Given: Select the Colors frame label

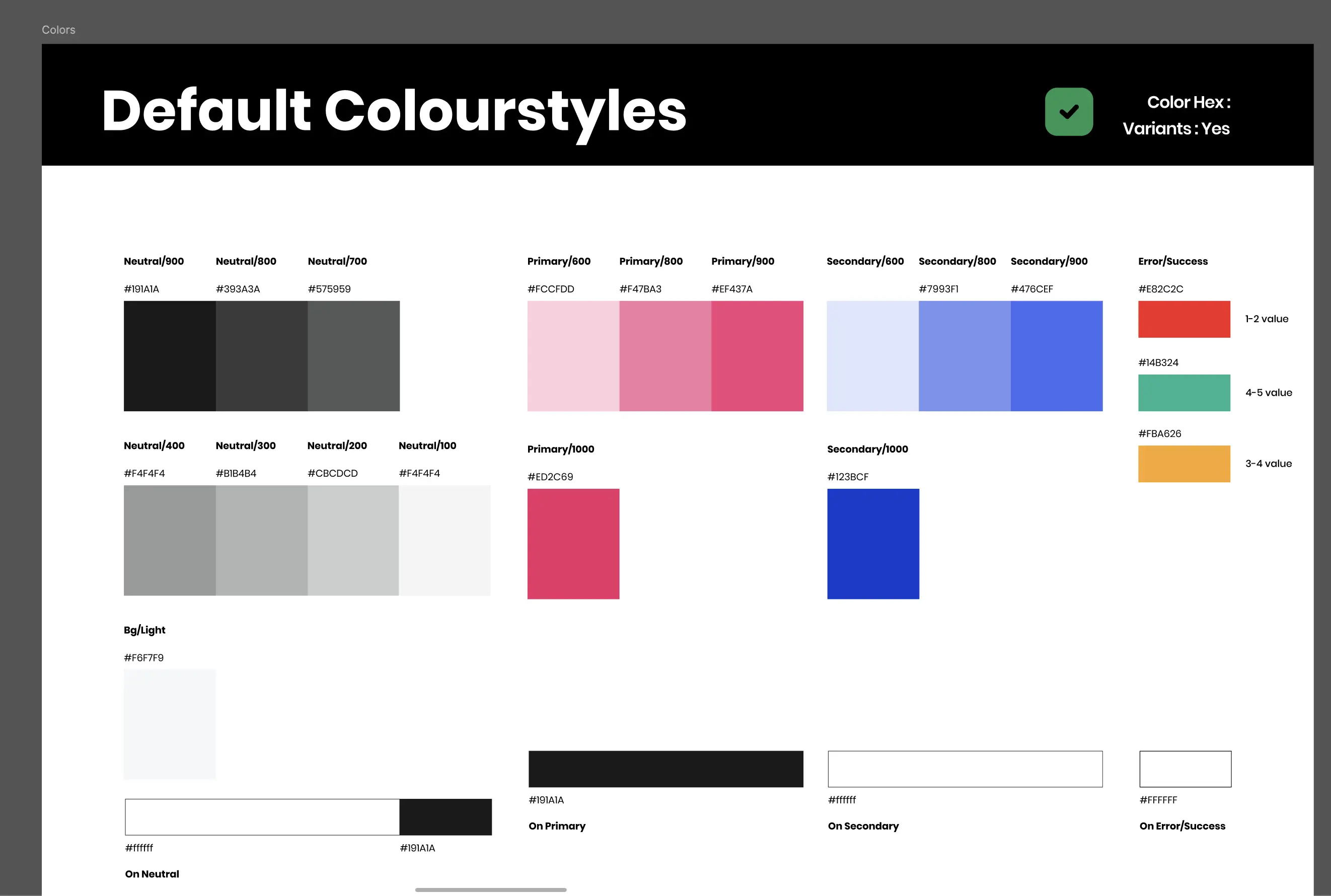Looking at the screenshot, I should [58, 30].
